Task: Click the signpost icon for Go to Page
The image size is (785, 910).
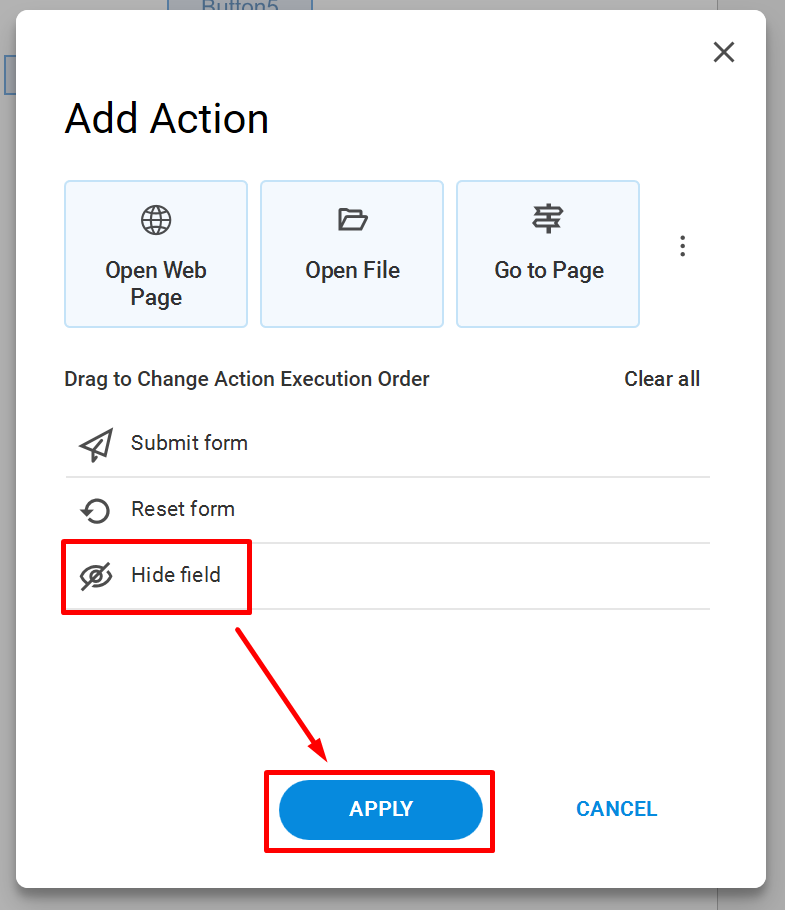Action: 548,218
